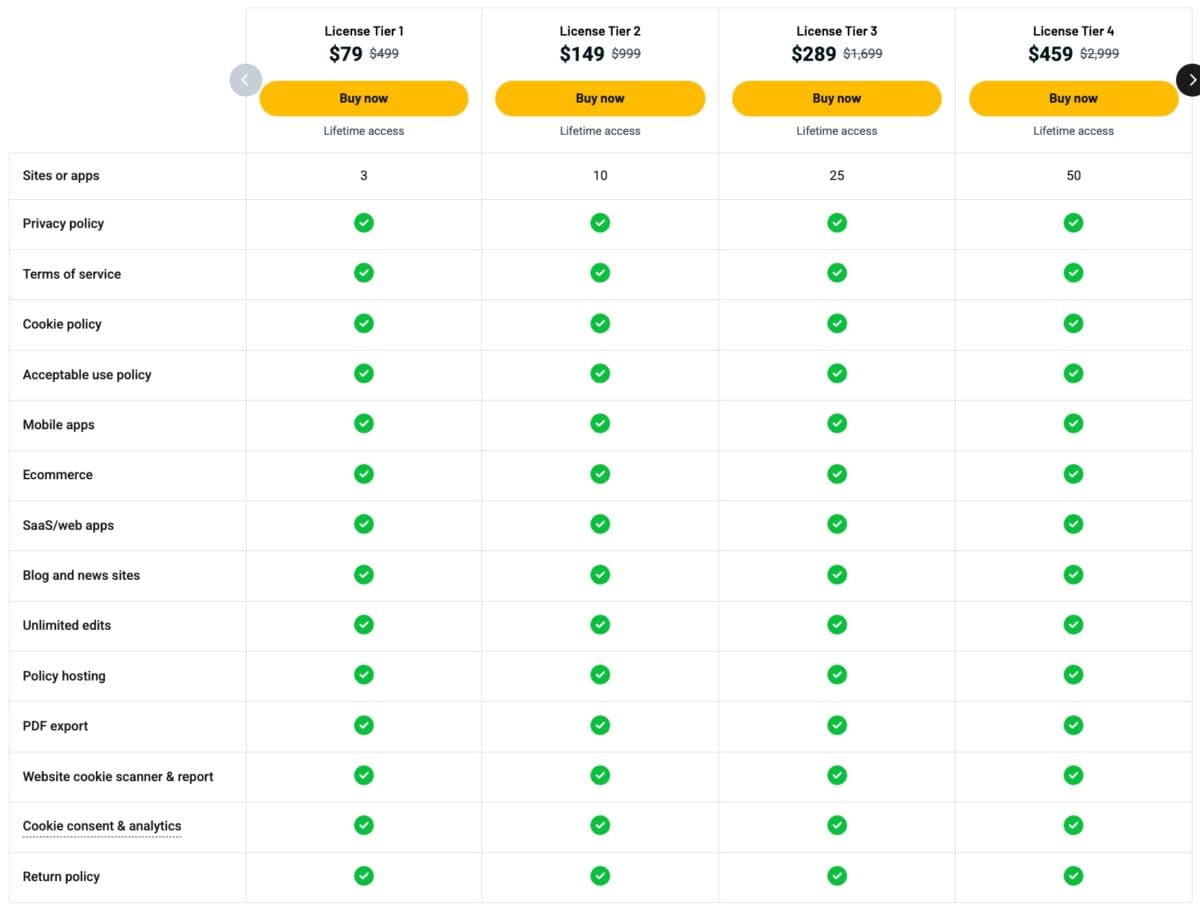Image resolution: width=1200 pixels, height=916 pixels.
Task: Expand the Cookie consent & analytics row label
Action: (101, 826)
